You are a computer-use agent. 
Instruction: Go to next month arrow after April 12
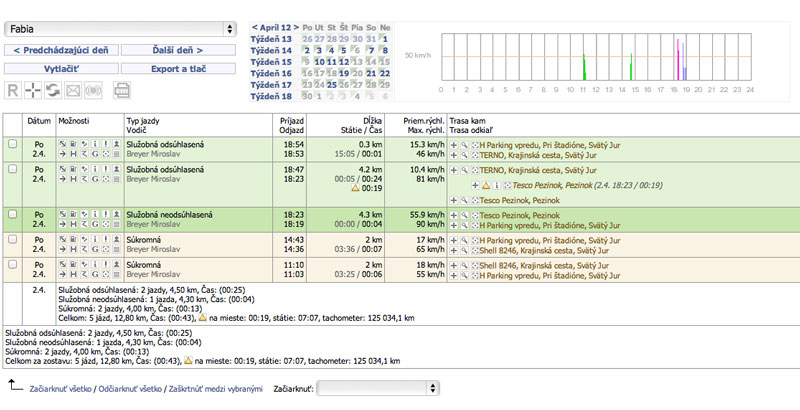[x=296, y=28]
